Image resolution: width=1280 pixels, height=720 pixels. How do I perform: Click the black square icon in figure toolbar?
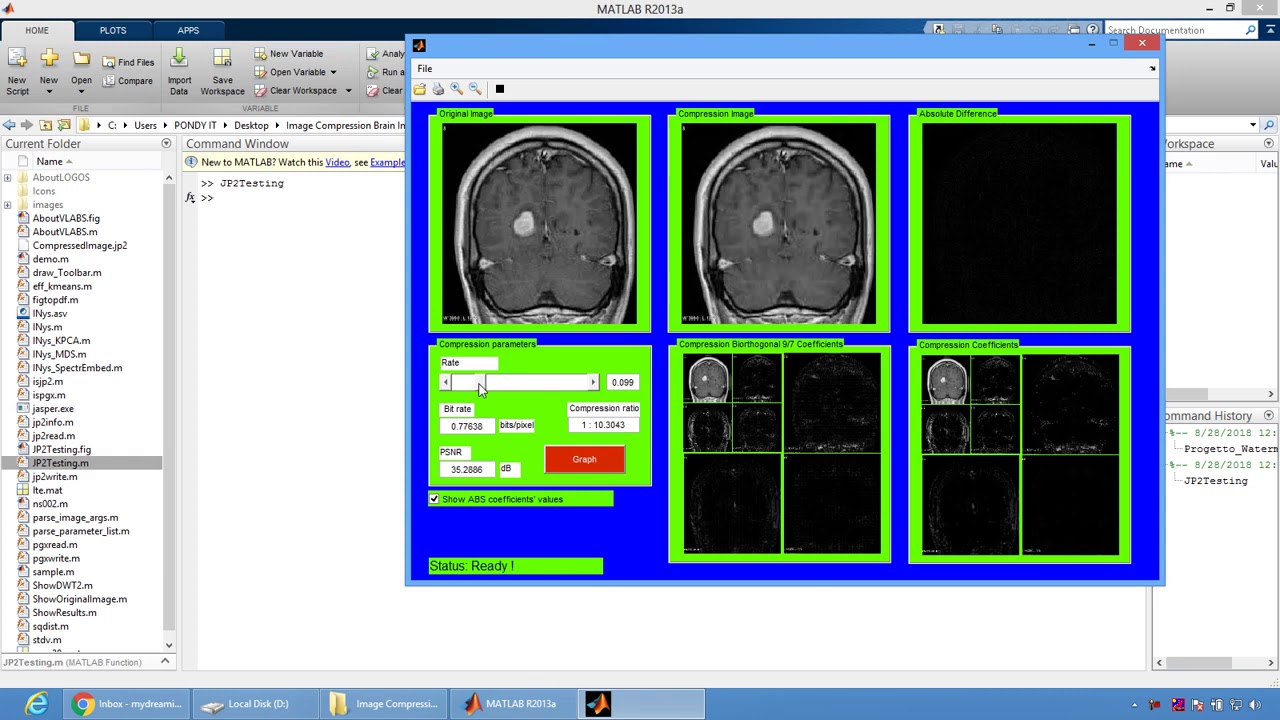point(500,90)
